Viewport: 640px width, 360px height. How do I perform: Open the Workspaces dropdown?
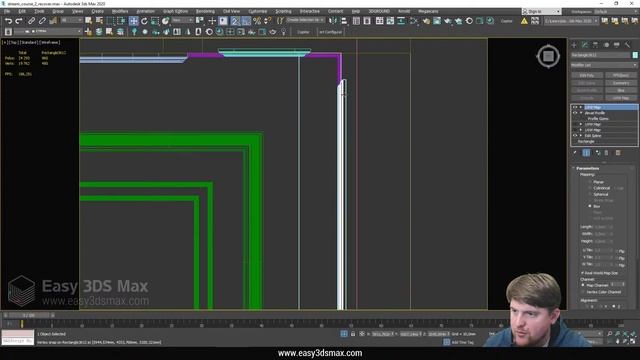[615, 11]
